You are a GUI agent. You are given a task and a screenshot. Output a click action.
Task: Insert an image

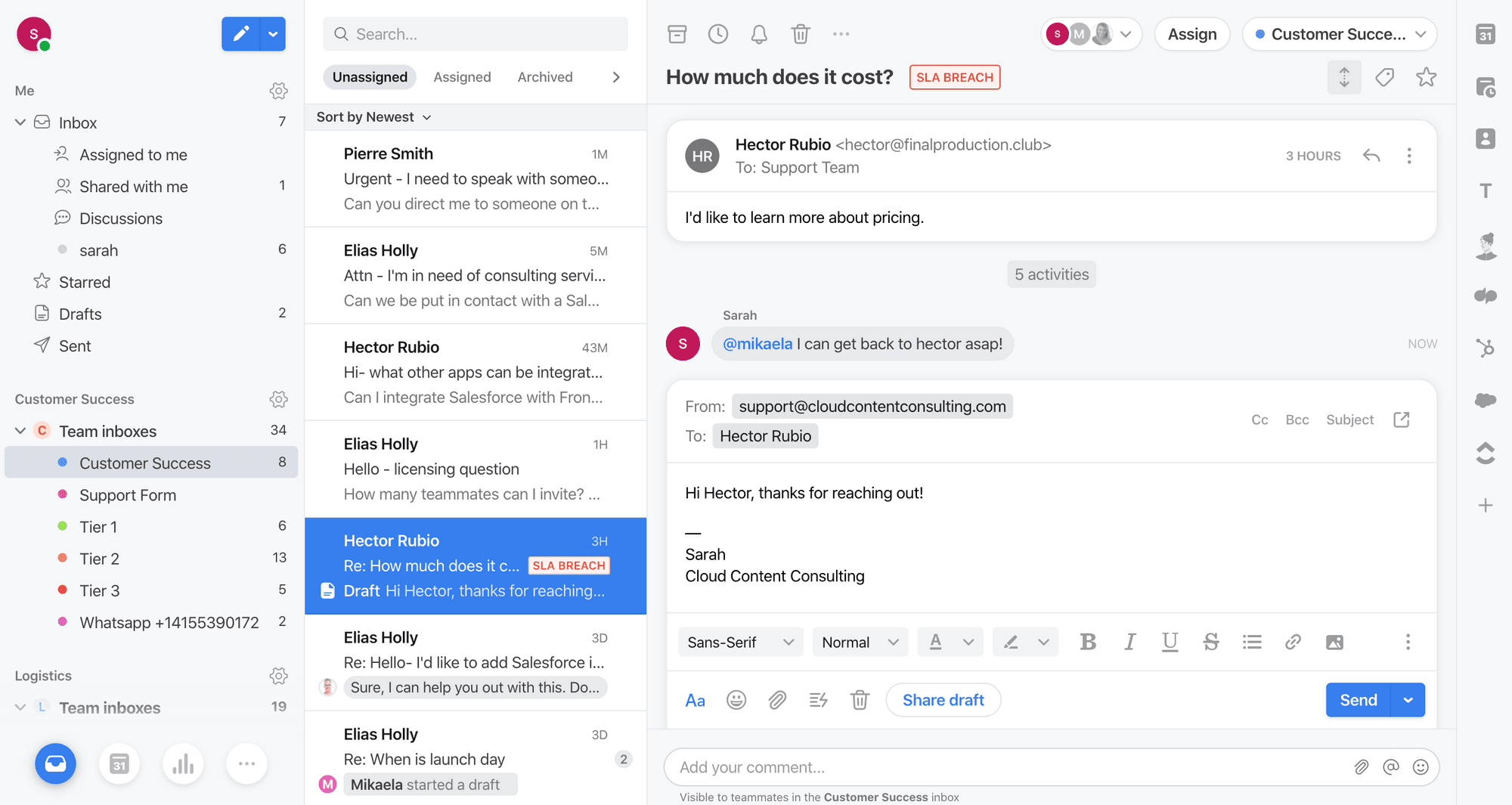coord(1334,642)
